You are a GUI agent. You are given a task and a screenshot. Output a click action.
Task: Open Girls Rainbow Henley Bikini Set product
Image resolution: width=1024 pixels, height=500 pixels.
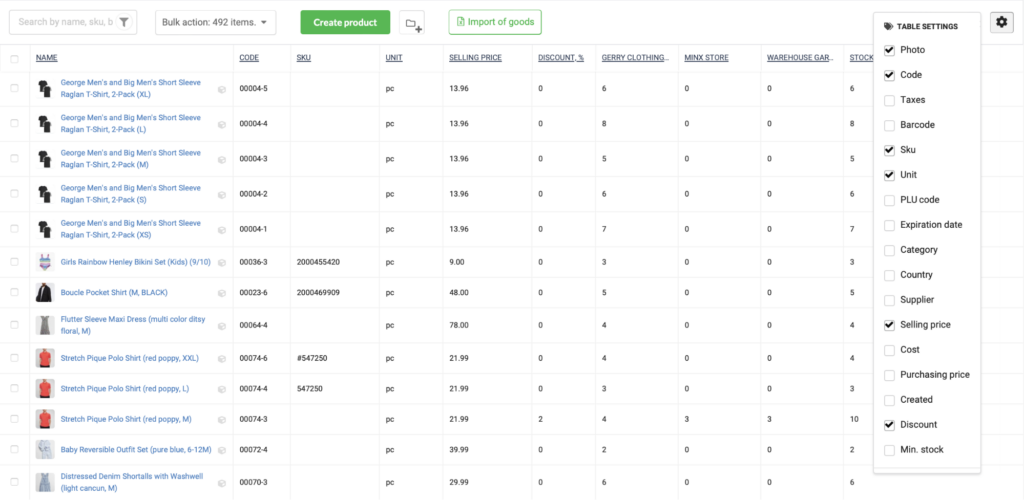pos(136,262)
